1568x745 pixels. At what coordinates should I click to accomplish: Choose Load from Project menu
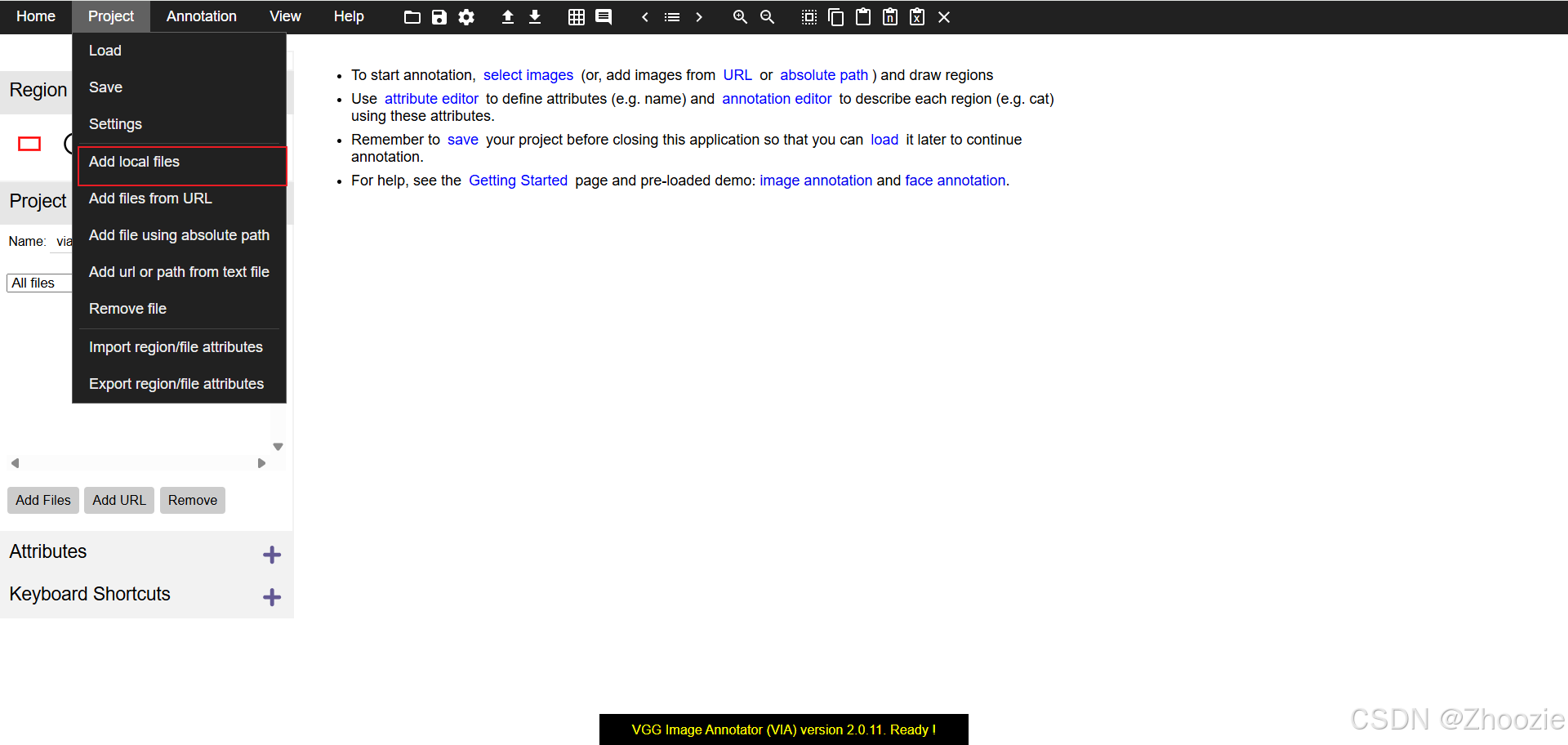coord(180,51)
